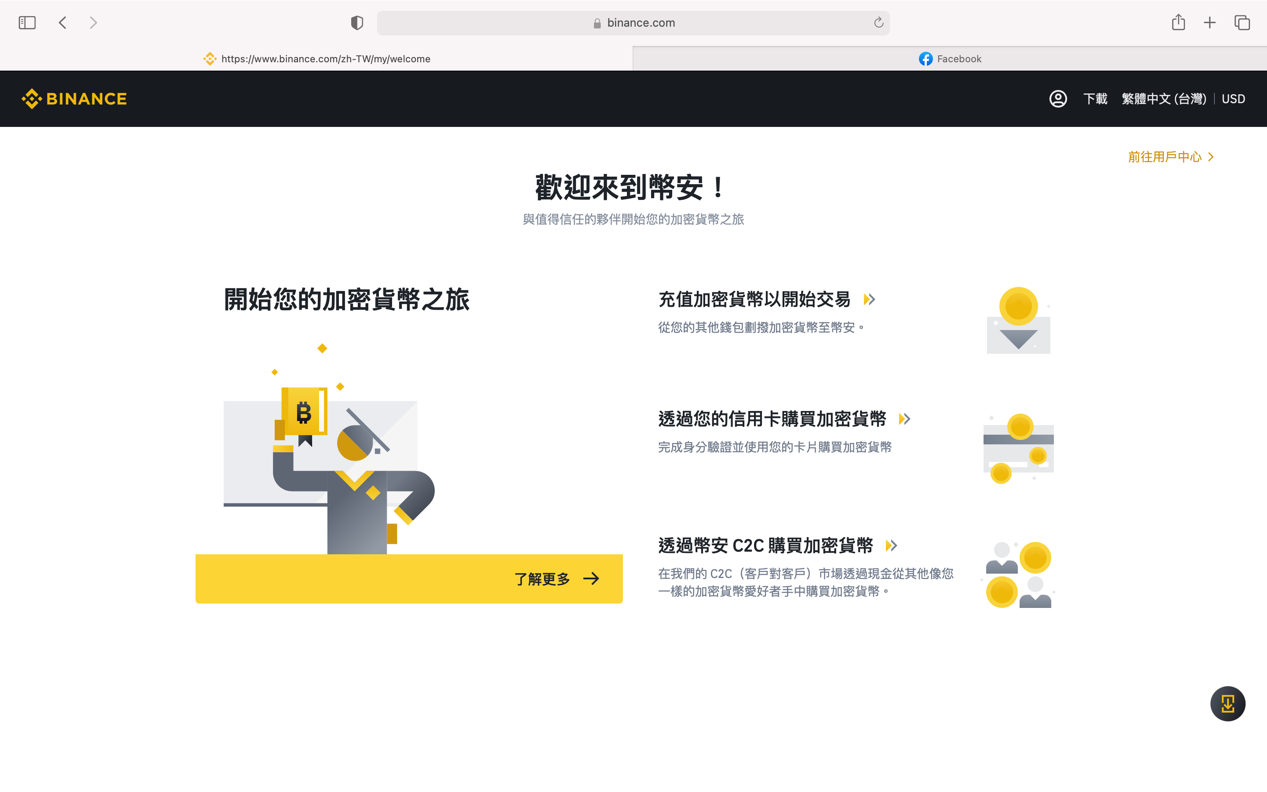Click subtitle 與值得信任的夥伴開始您的加密貨幣之旅
This screenshot has width=1267, height=792.
click(633, 219)
